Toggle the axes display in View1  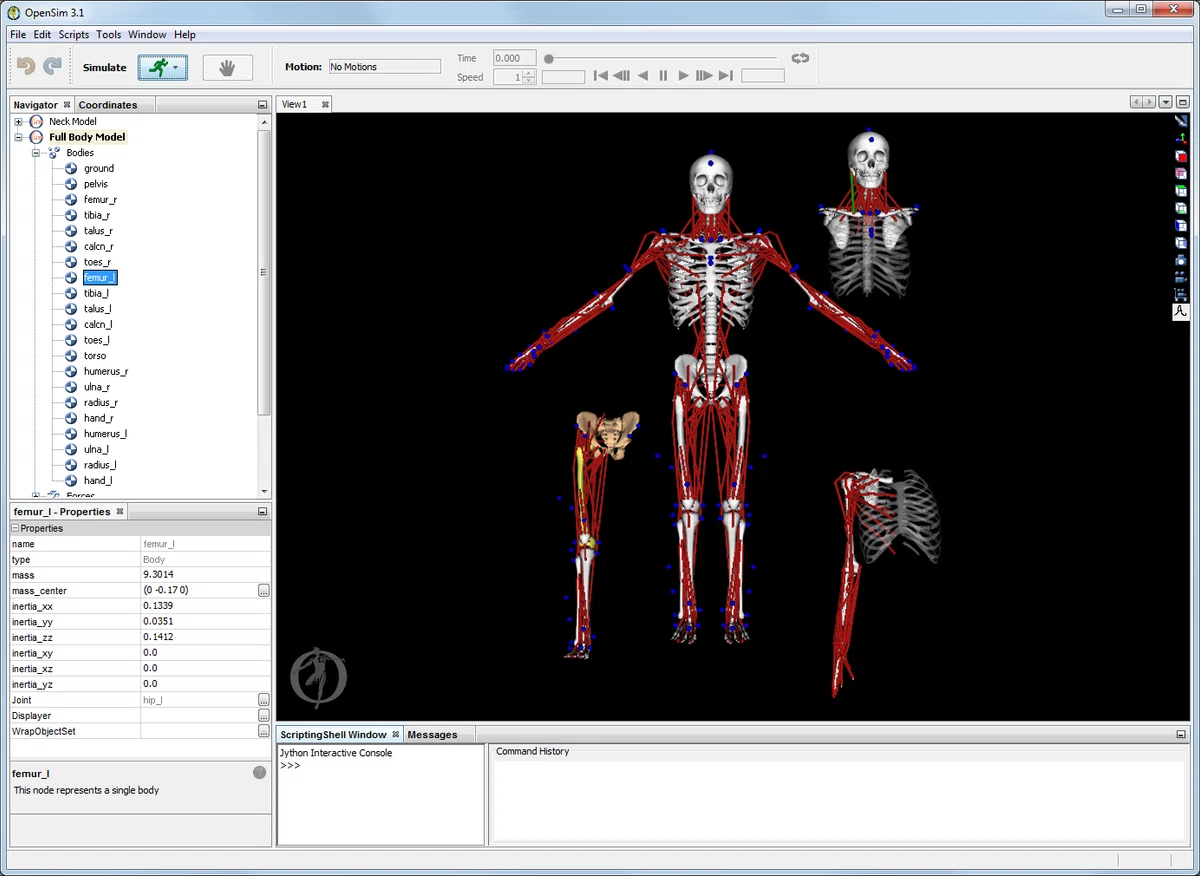pos(1181,138)
